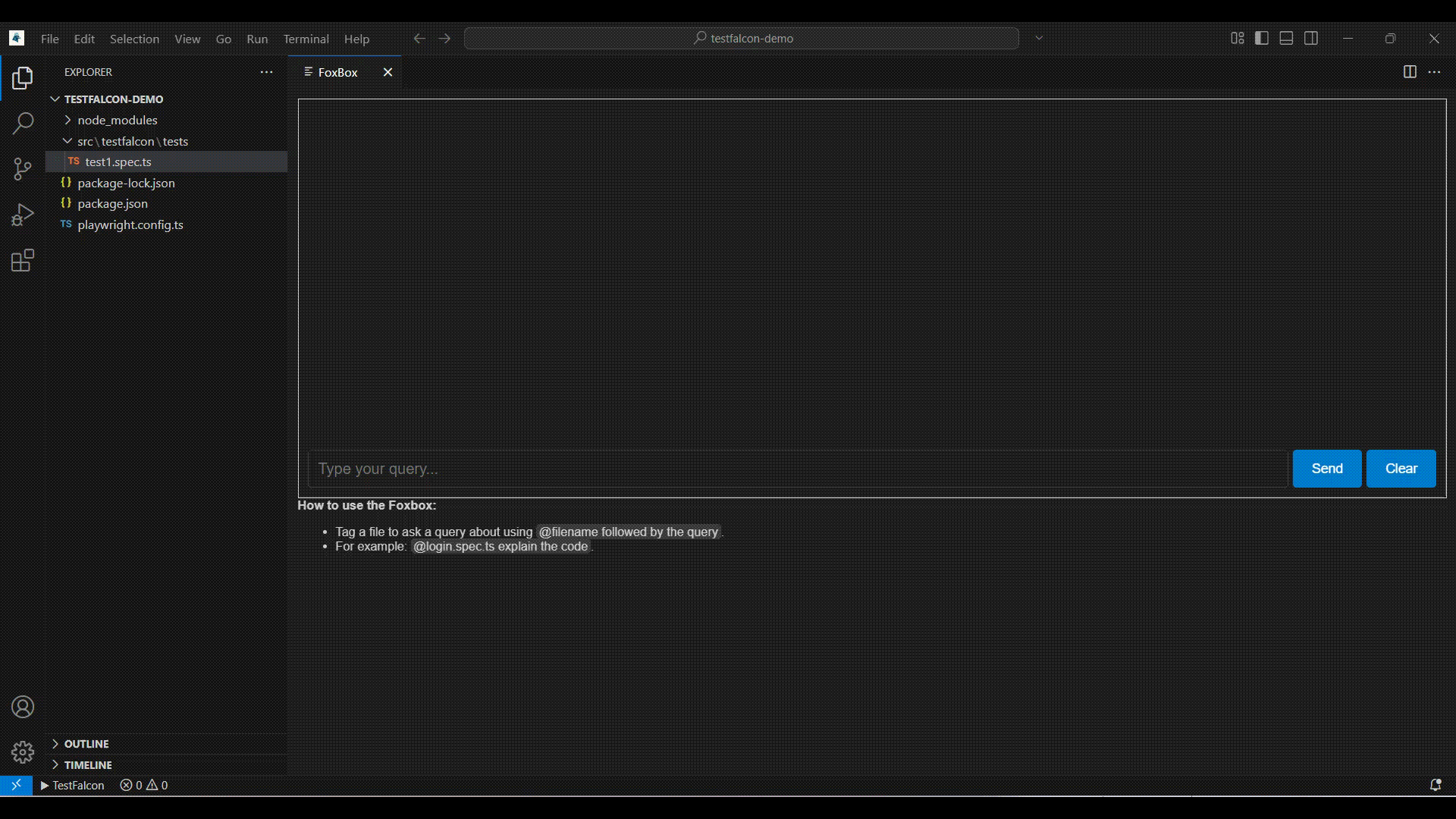Expand the OUTLINE section
This screenshot has height=819, width=1456.
[x=86, y=744]
